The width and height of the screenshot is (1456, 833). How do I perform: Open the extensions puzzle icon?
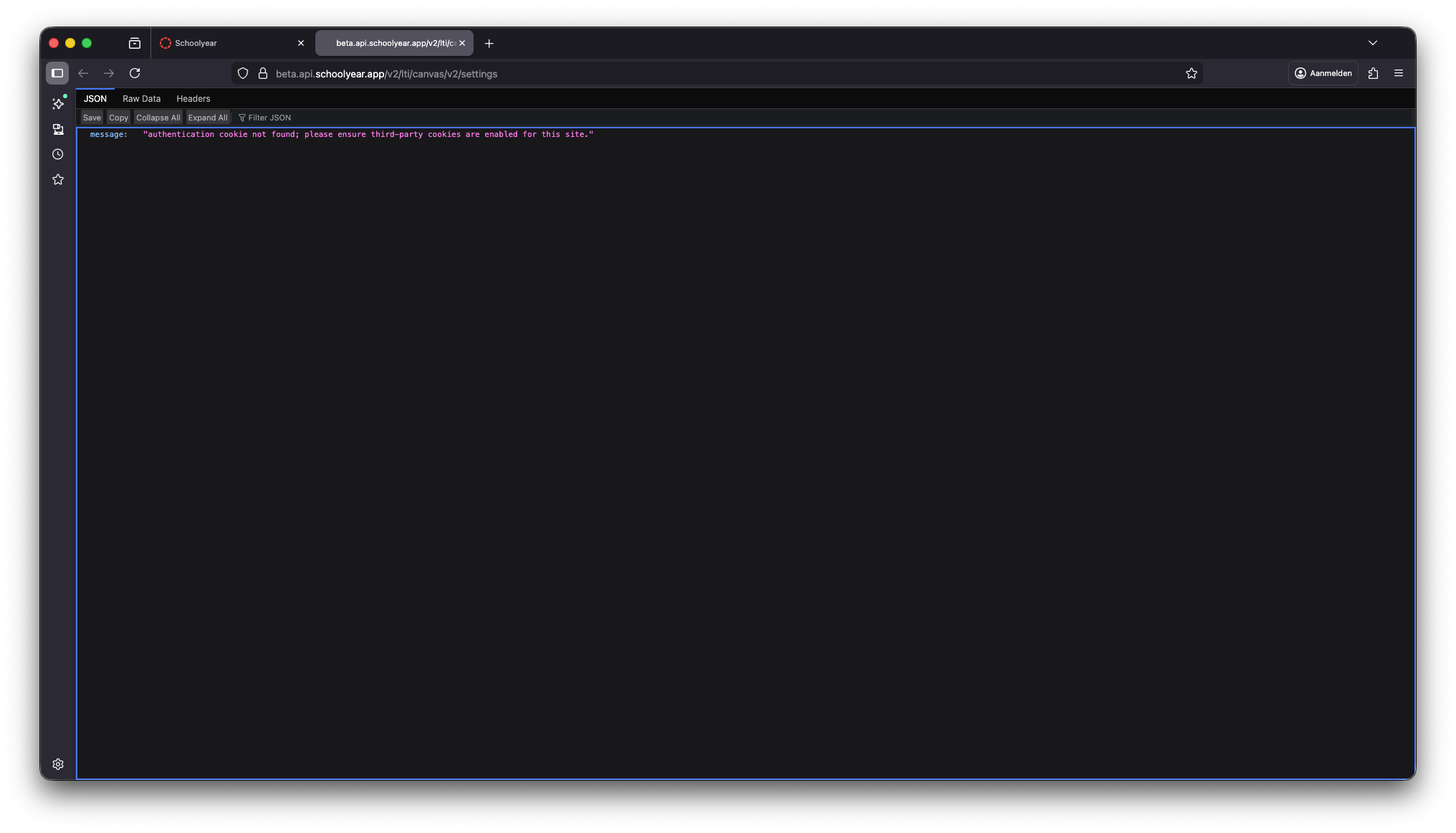(x=1373, y=73)
